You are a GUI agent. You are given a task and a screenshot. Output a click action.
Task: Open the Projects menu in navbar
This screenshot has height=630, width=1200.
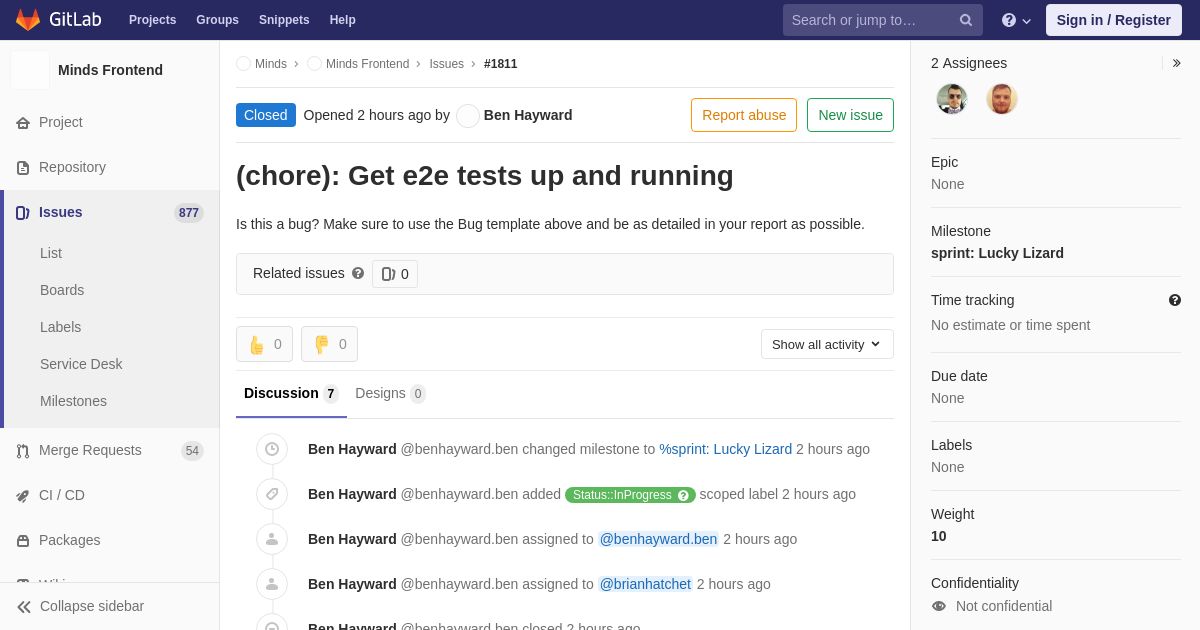coord(152,20)
